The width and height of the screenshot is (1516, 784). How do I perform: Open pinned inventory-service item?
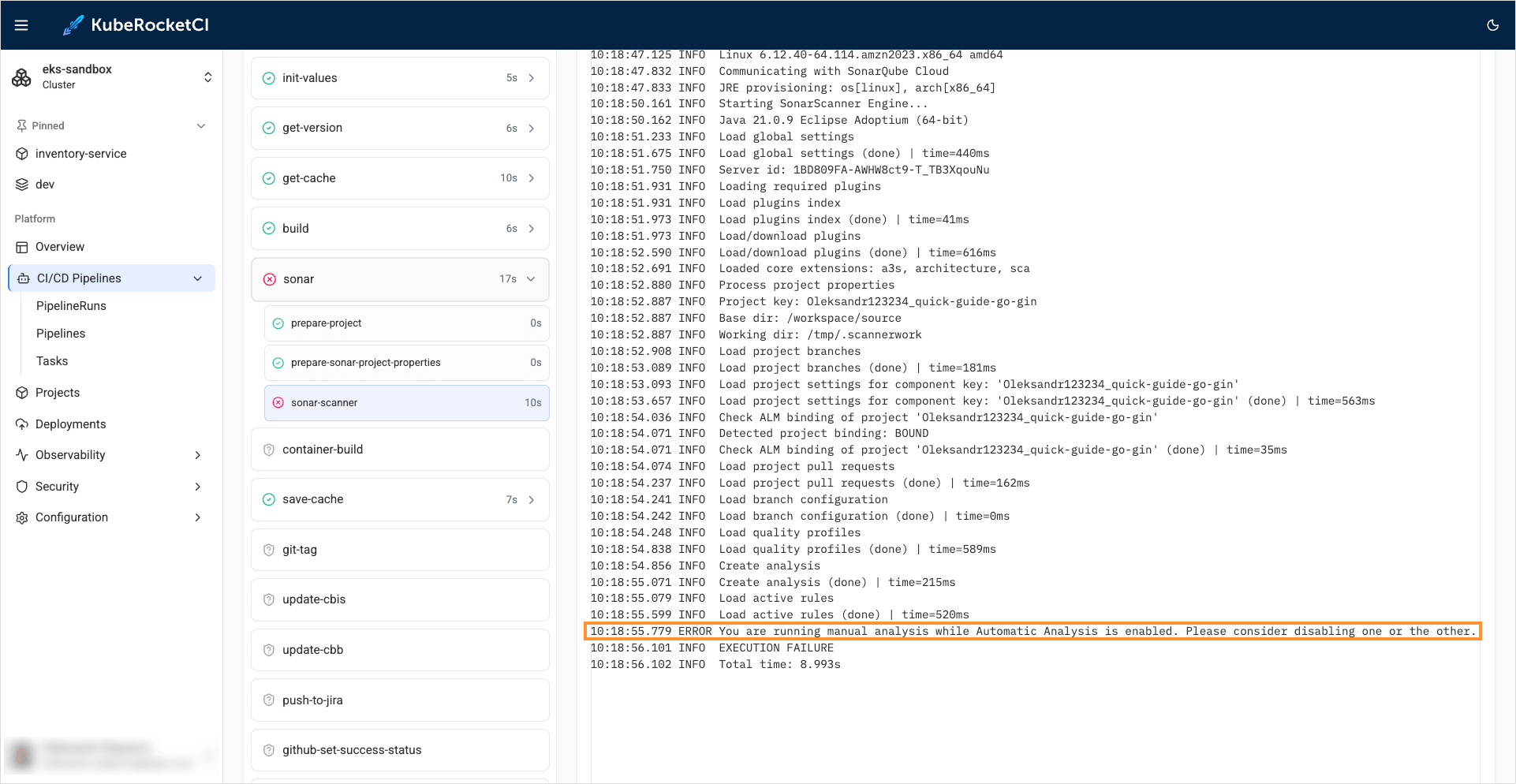[x=80, y=154]
